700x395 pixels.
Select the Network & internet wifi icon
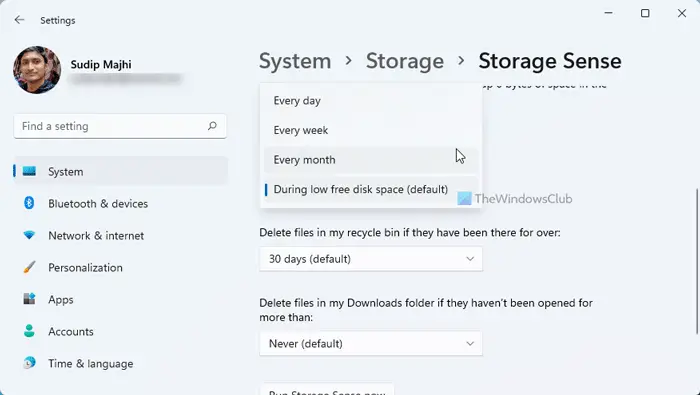(29, 235)
